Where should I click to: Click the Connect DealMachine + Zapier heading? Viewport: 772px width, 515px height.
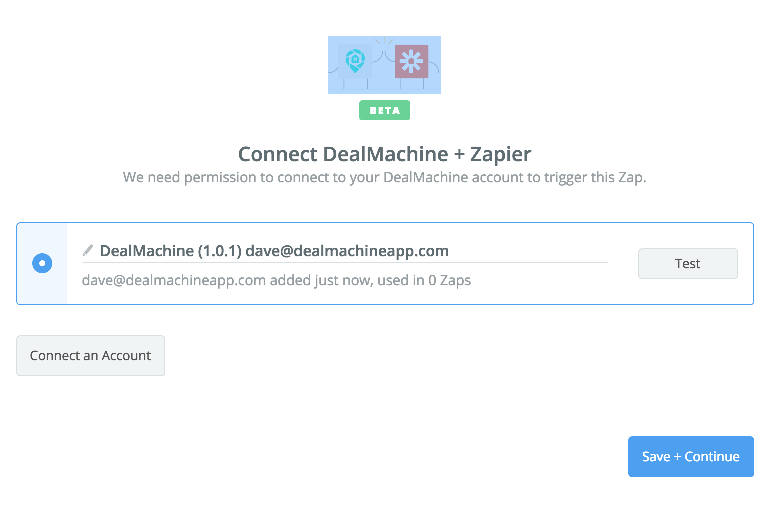(385, 154)
